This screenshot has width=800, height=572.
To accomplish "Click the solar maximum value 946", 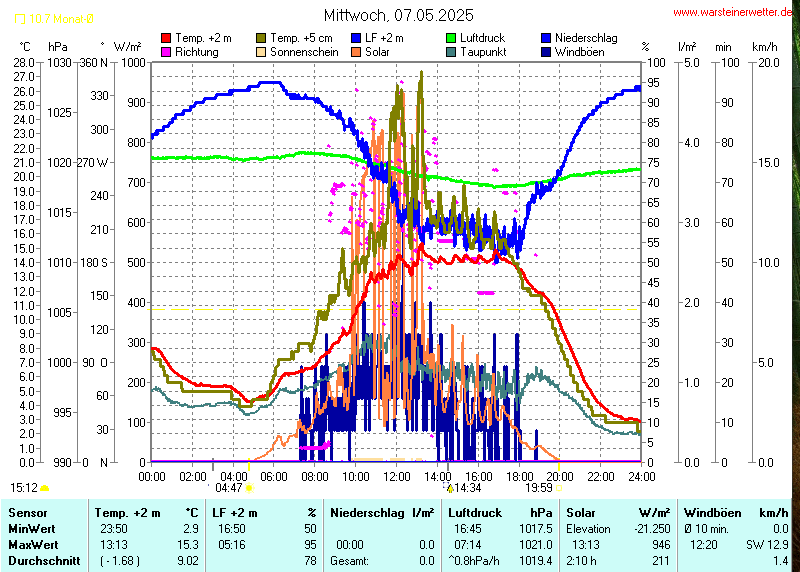I will point(661,544).
